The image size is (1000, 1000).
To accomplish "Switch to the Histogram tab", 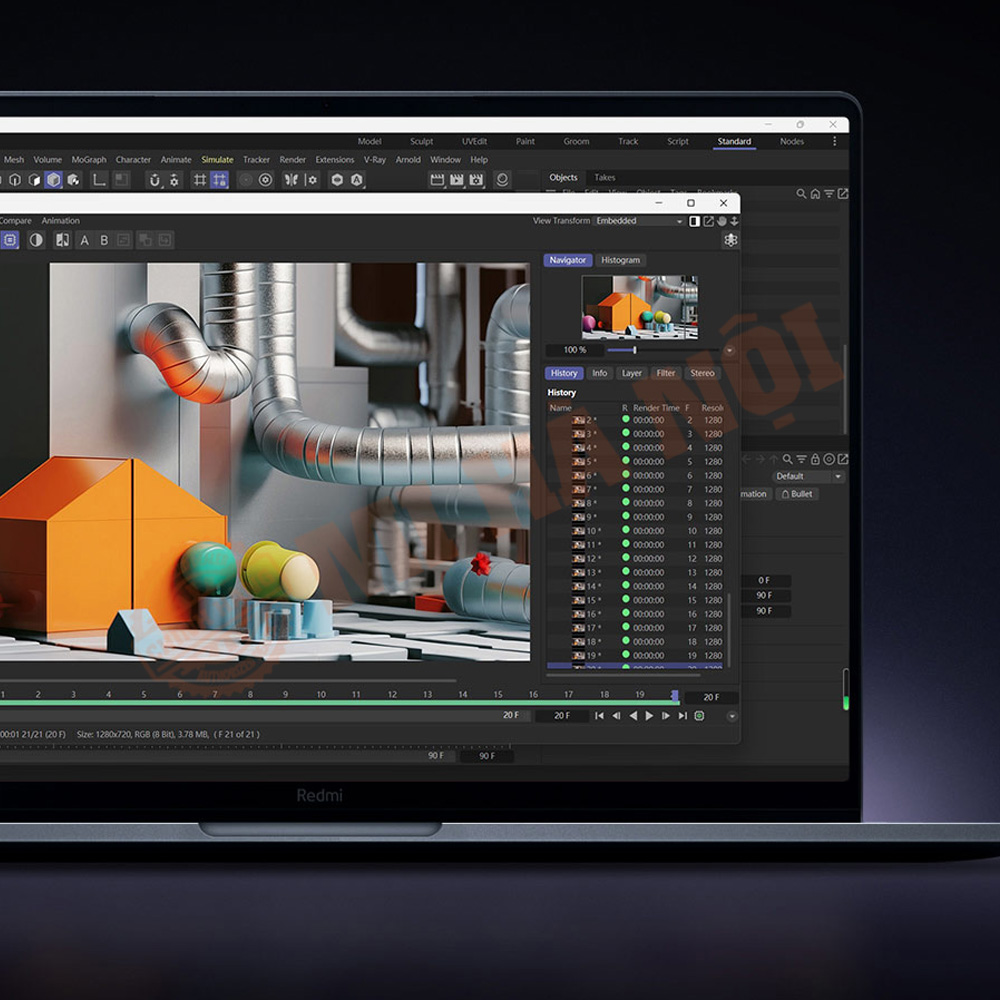I will pos(621,260).
